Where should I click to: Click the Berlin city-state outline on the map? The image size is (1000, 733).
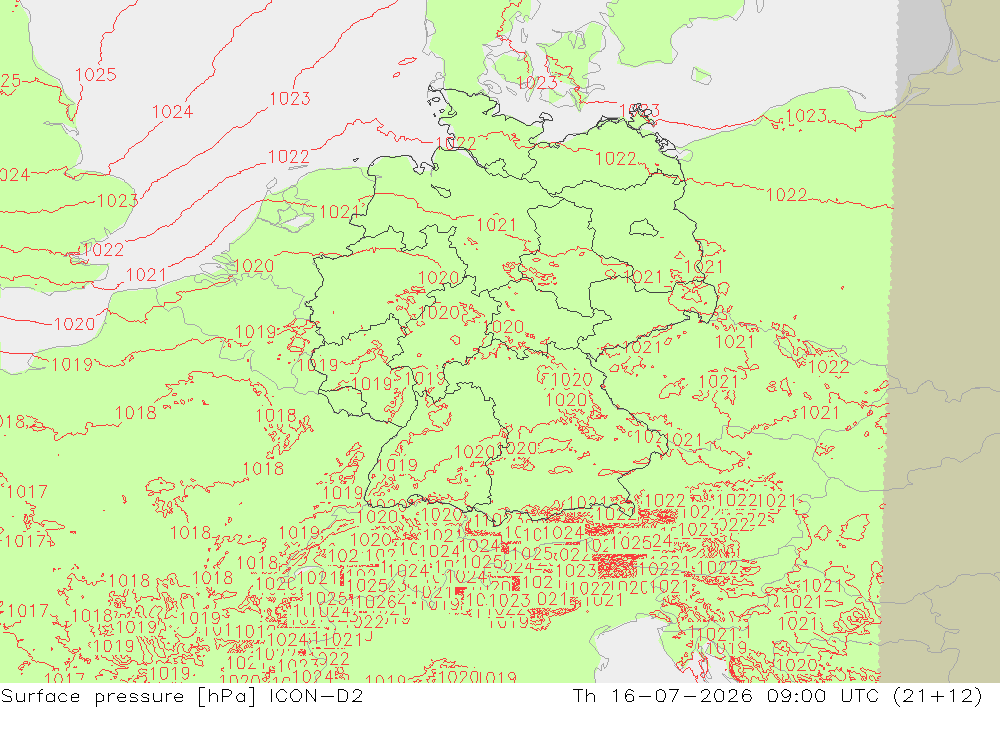point(643,228)
